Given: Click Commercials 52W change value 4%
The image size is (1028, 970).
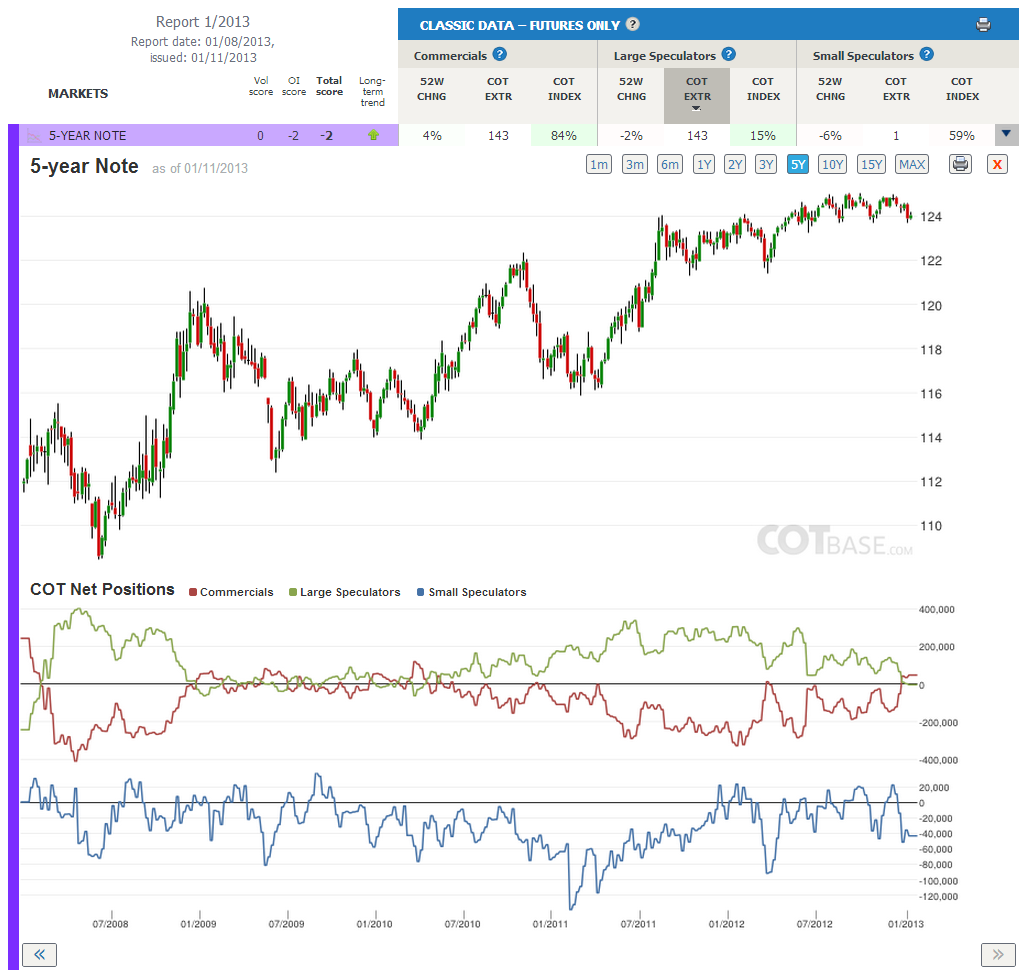Looking at the screenshot, I should tap(432, 136).
